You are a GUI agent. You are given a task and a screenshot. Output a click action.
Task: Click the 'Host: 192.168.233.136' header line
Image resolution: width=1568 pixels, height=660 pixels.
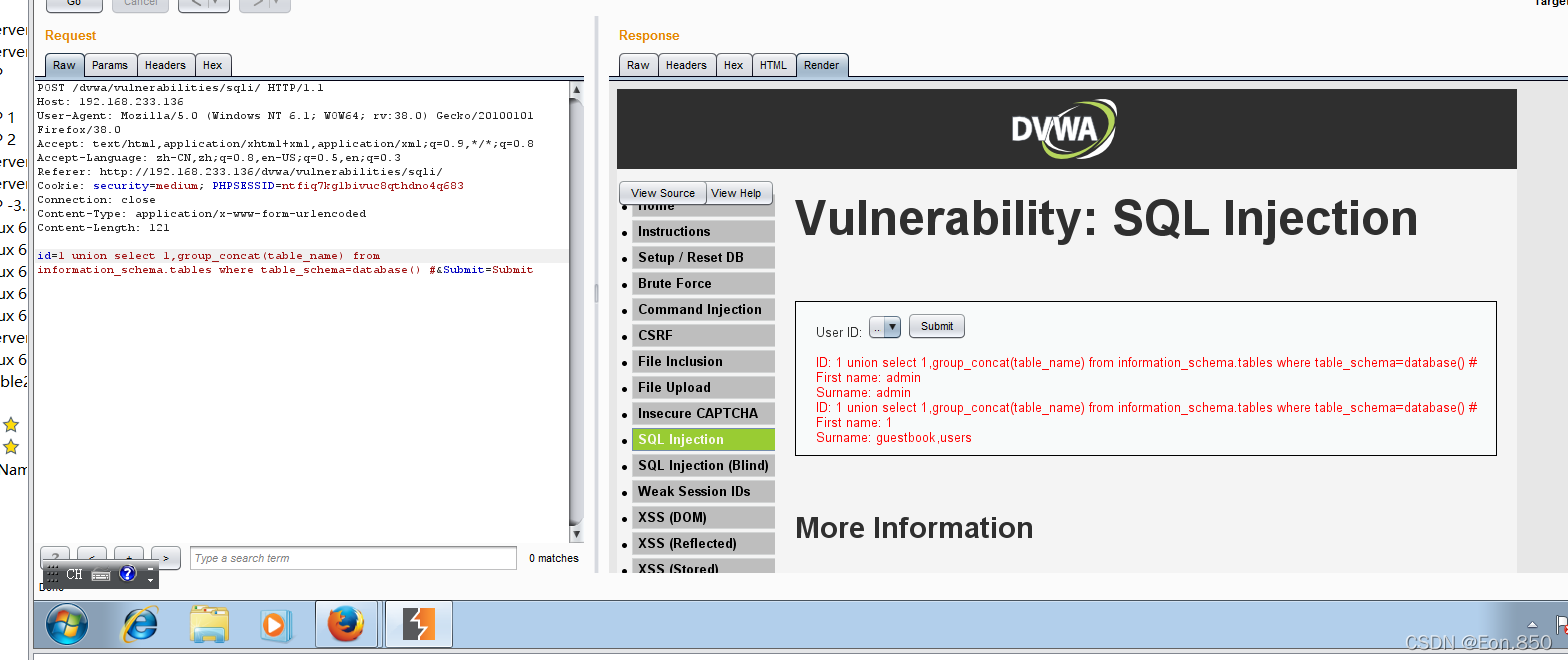[x=110, y=102]
